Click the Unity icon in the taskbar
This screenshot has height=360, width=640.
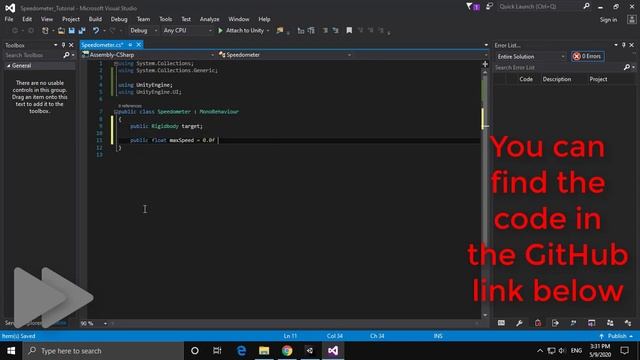(310, 351)
